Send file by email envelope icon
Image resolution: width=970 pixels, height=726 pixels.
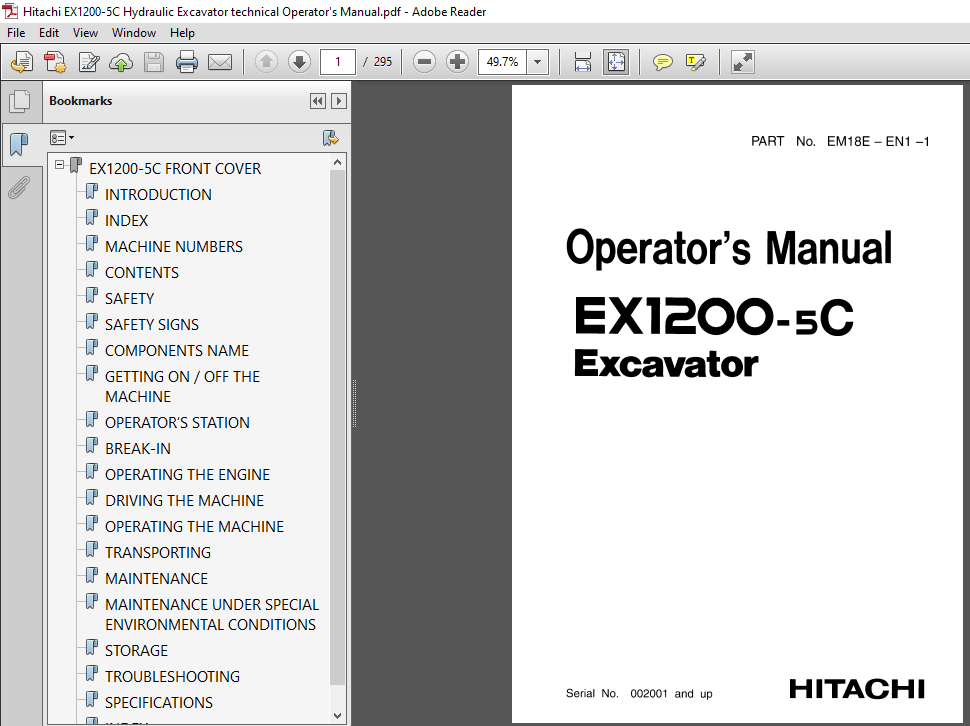click(220, 62)
